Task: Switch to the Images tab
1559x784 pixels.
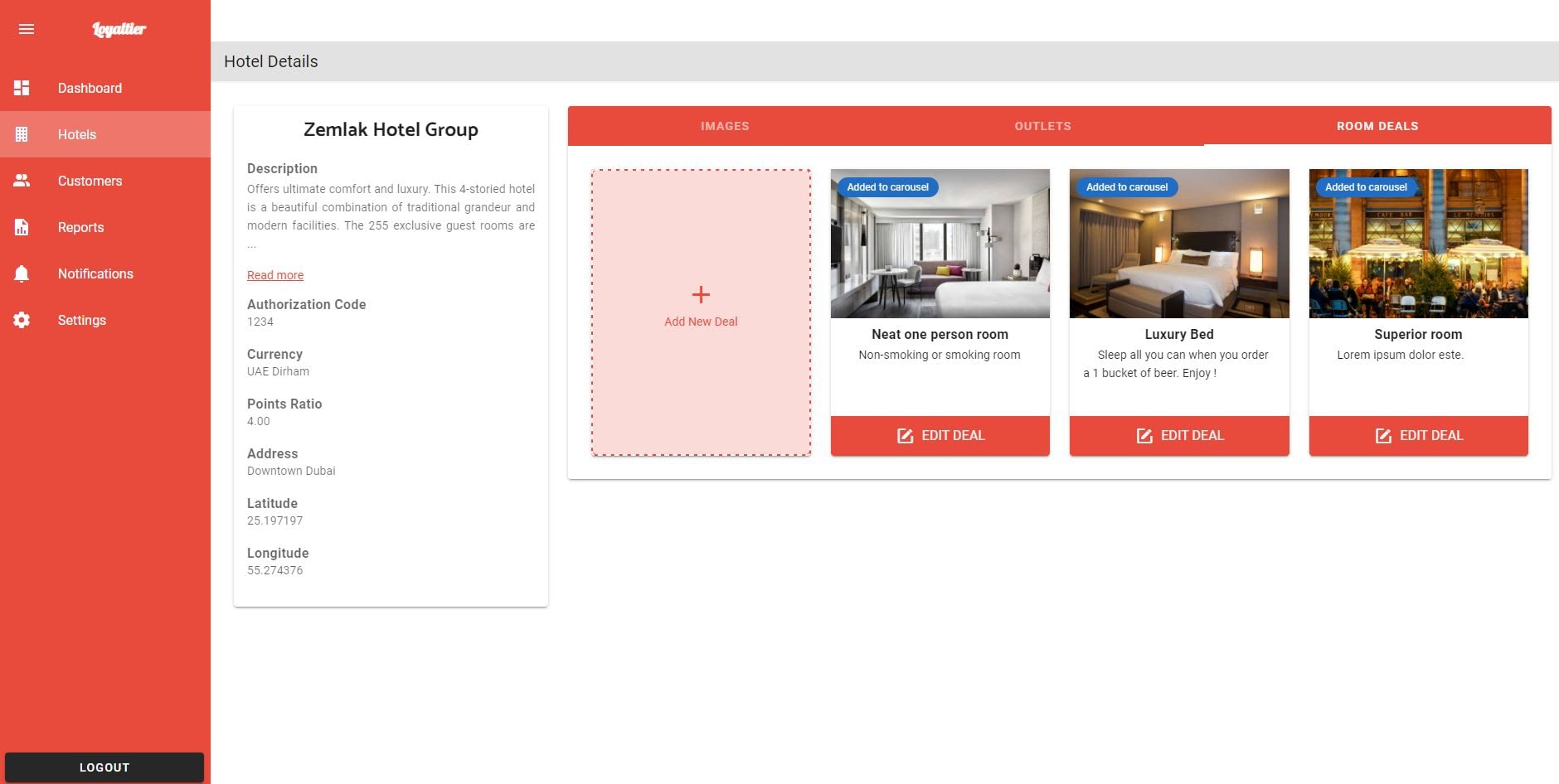Action: (725, 126)
